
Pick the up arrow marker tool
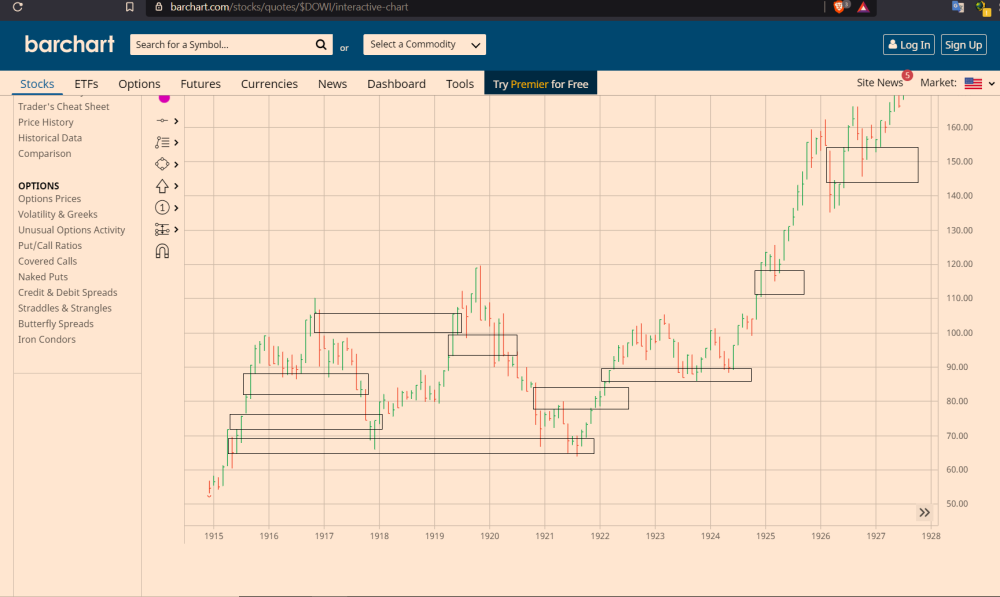point(162,186)
